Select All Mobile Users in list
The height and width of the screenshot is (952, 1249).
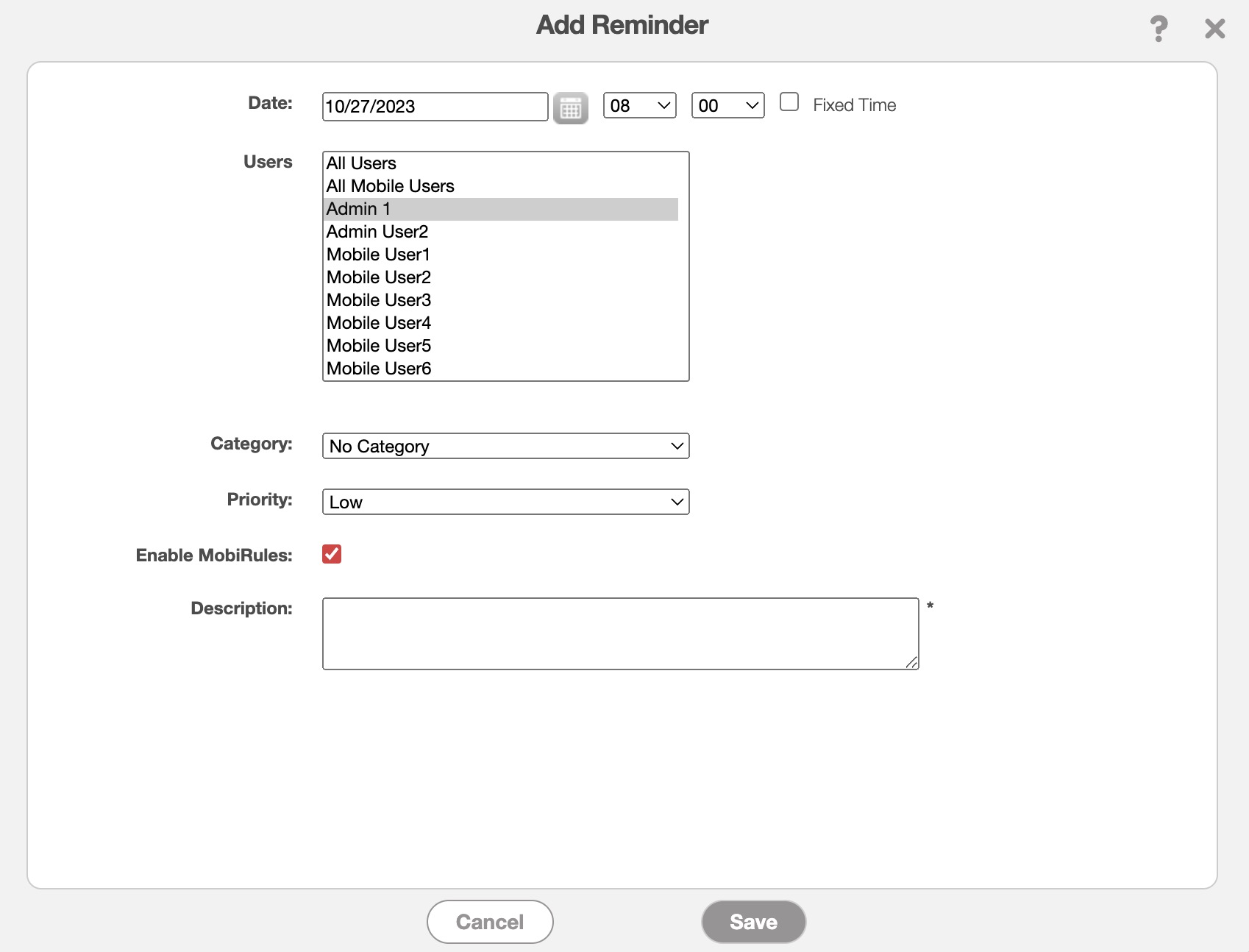[x=391, y=186]
